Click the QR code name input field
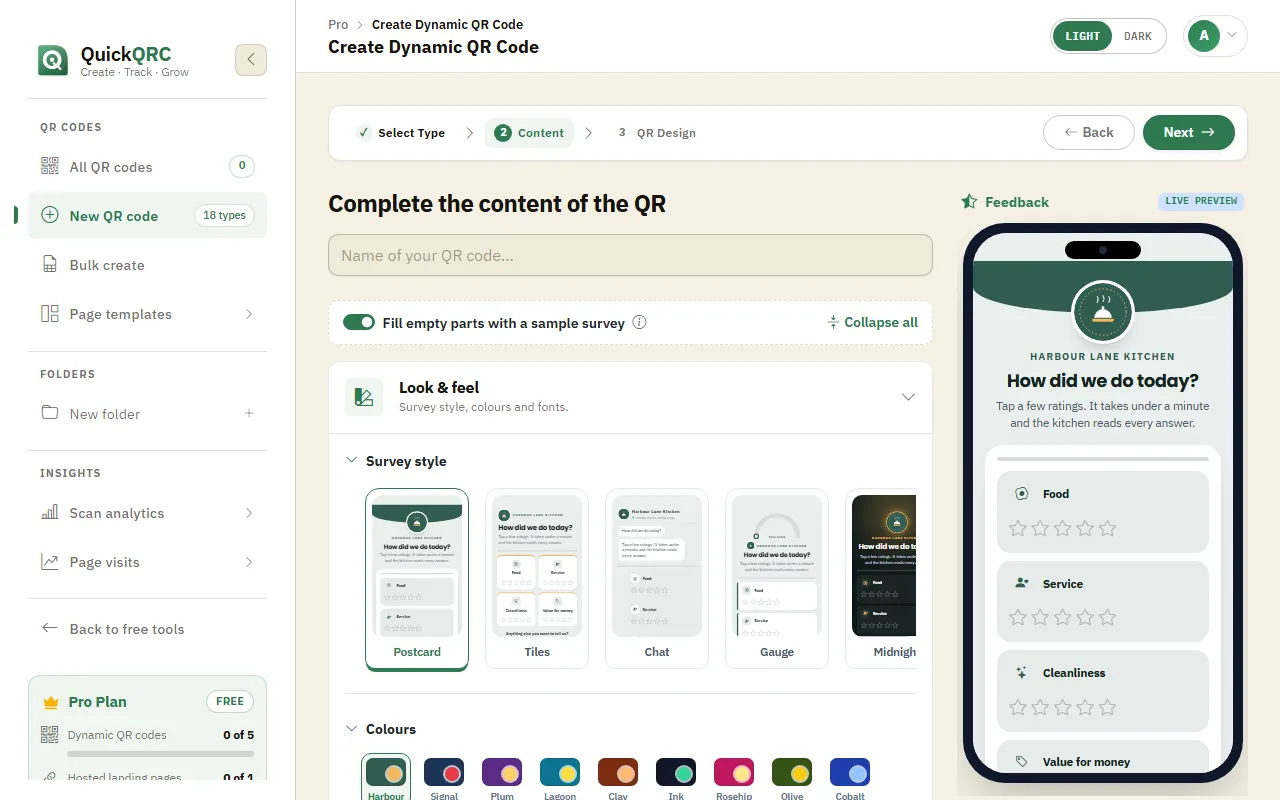This screenshot has width=1280, height=800. pyautogui.click(x=630, y=255)
